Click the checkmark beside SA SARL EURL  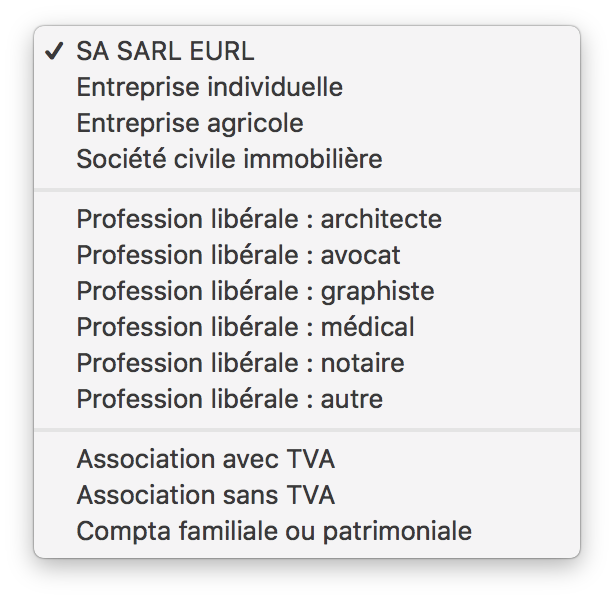click(54, 51)
